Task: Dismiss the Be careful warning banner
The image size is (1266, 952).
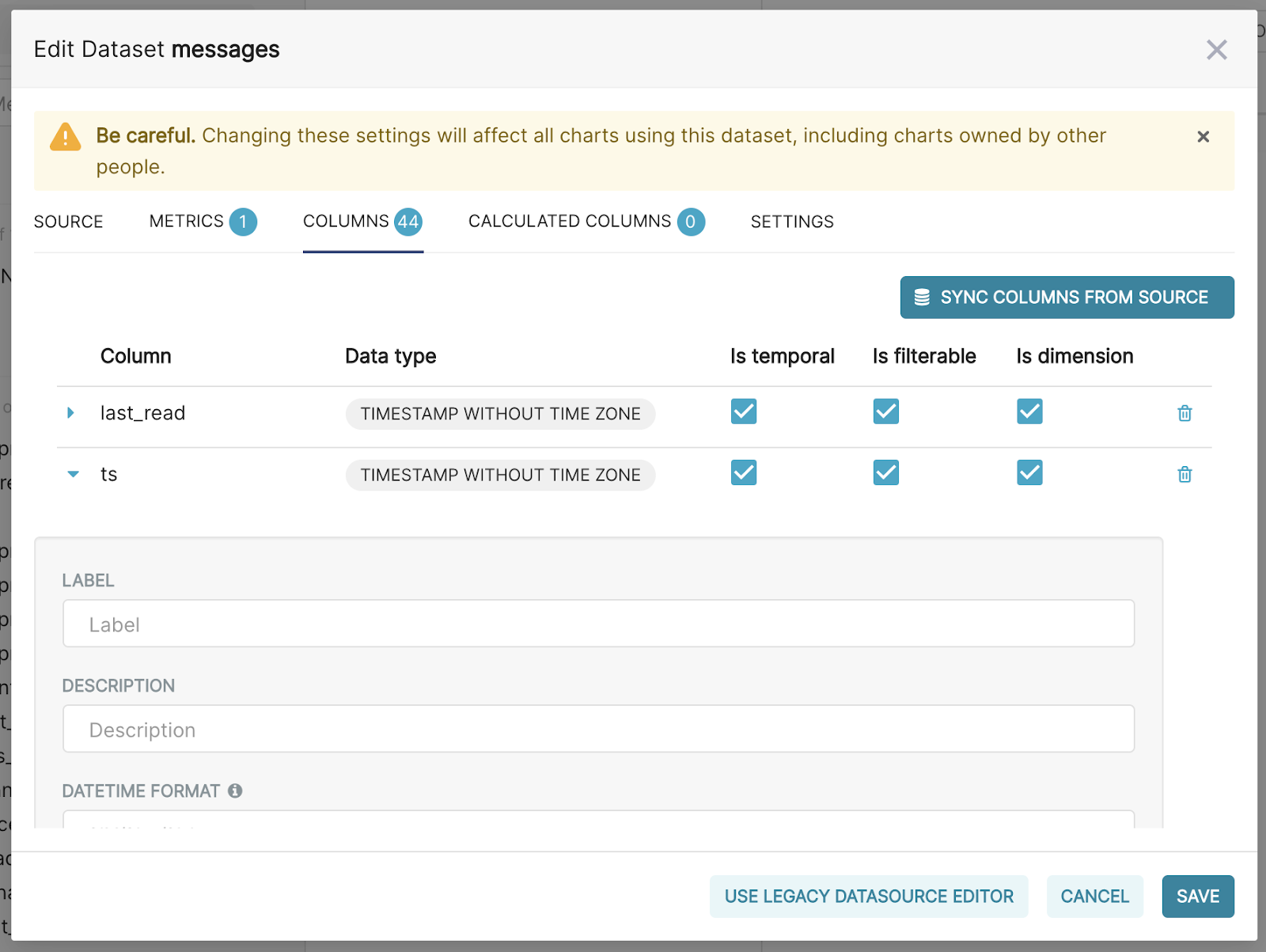Action: [x=1203, y=136]
